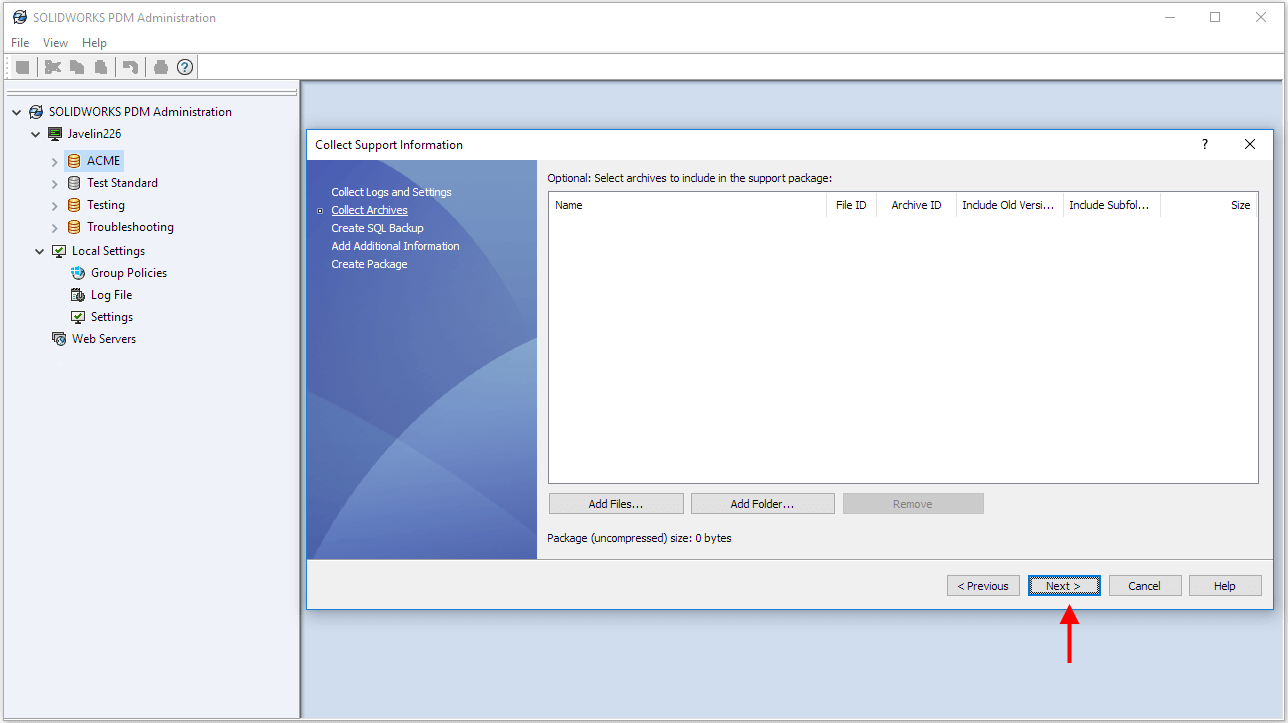Click the Troubleshooting vault icon

[74, 227]
